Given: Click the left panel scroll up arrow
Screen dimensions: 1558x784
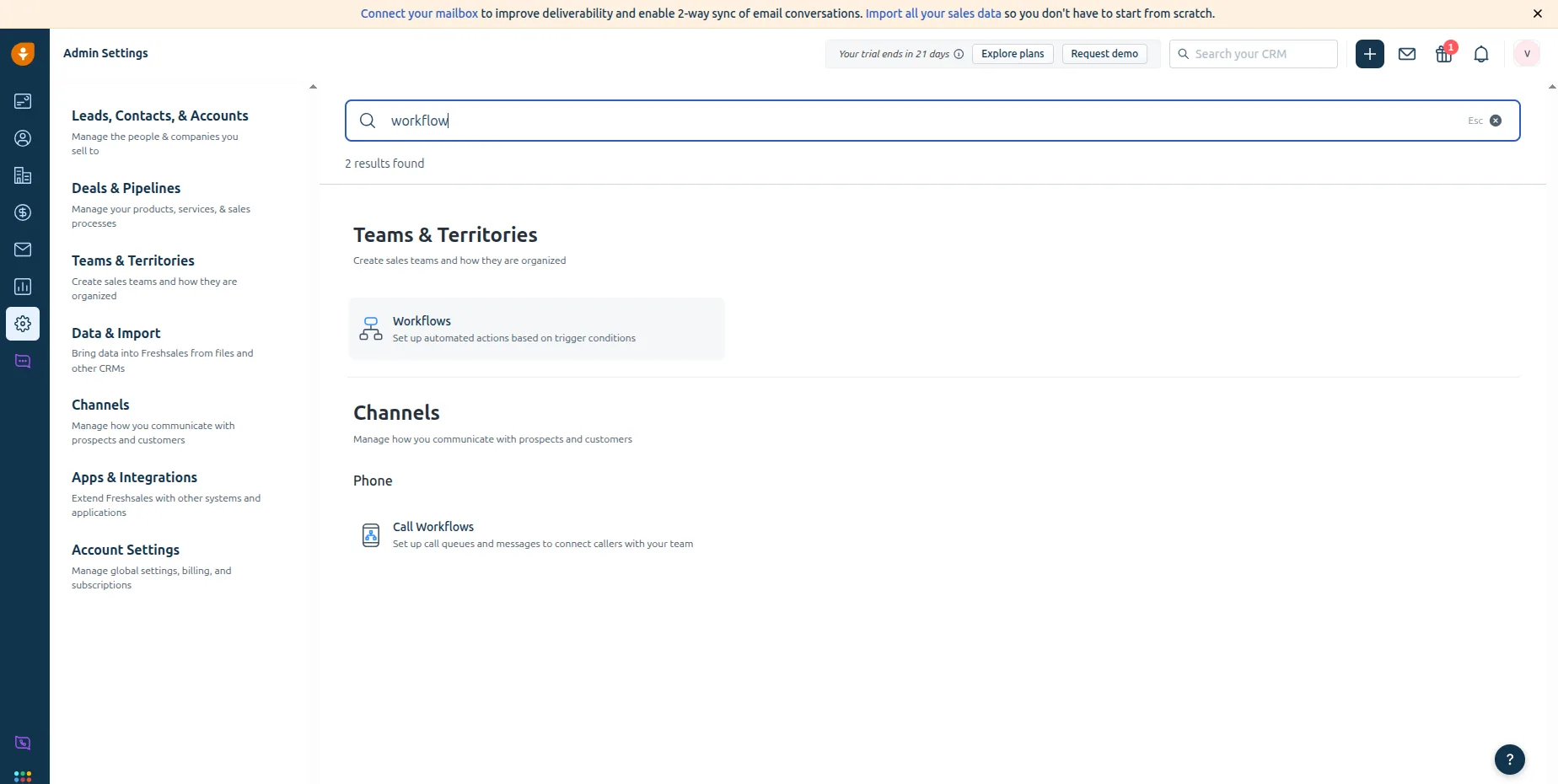Looking at the screenshot, I should tap(313, 87).
